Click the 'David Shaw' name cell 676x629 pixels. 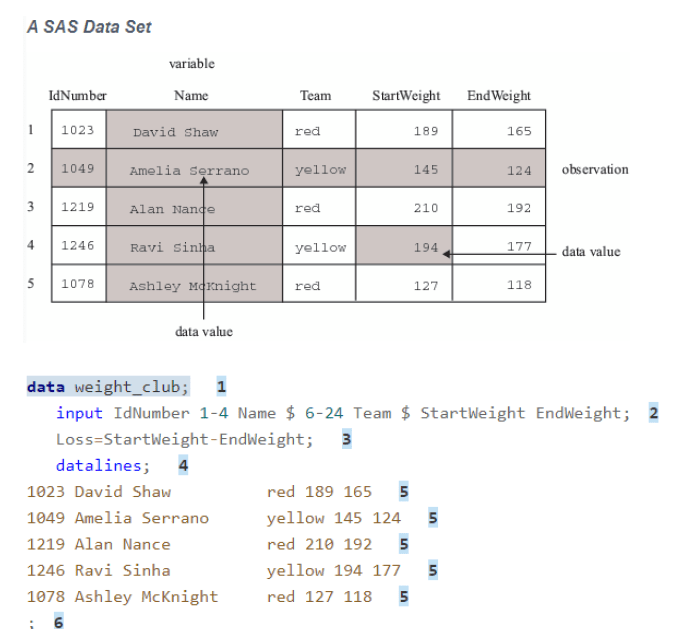click(175, 132)
